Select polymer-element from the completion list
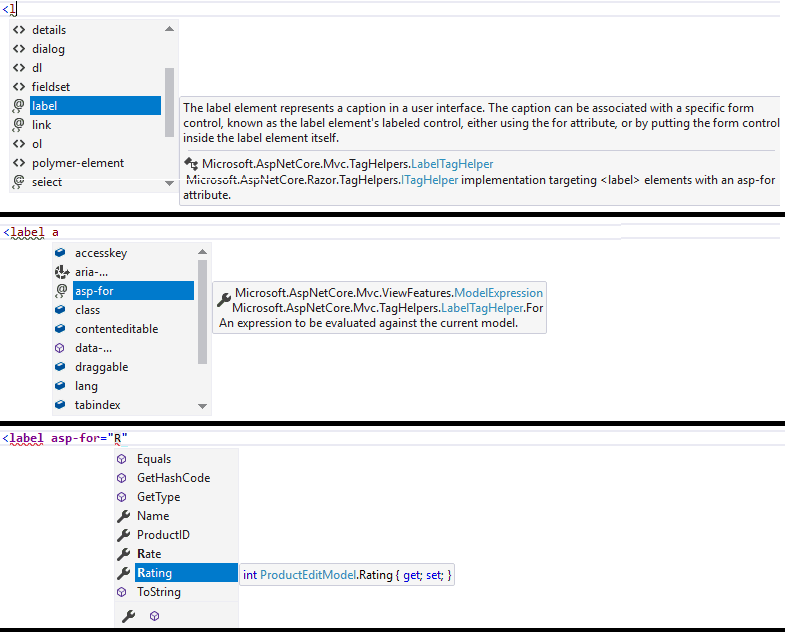Viewport: 785px width, 632px height. 78,163
